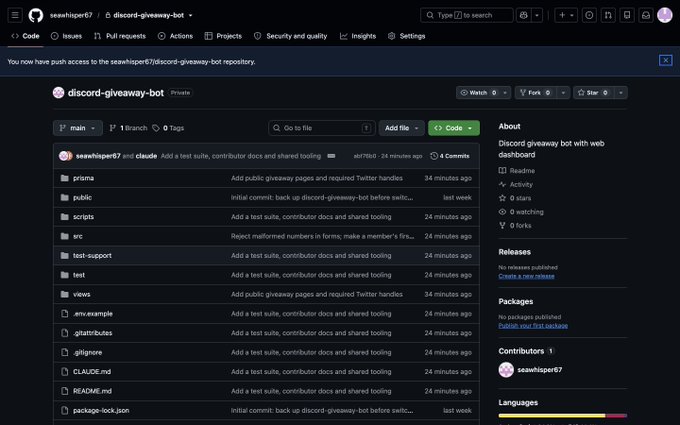Open the .gitattributes file
This screenshot has height=425, width=680.
click(92, 333)
